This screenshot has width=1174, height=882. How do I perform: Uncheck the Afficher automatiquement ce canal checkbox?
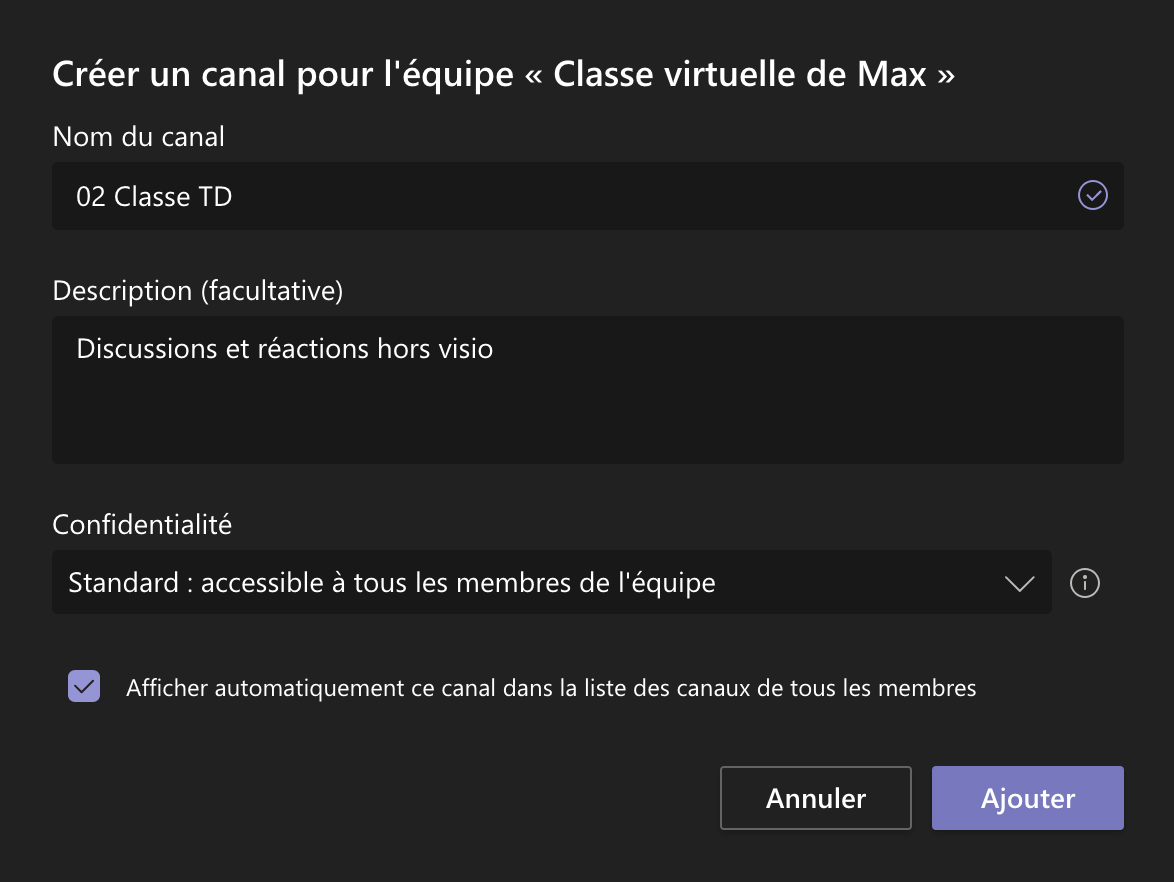click(x=84, y=686)
